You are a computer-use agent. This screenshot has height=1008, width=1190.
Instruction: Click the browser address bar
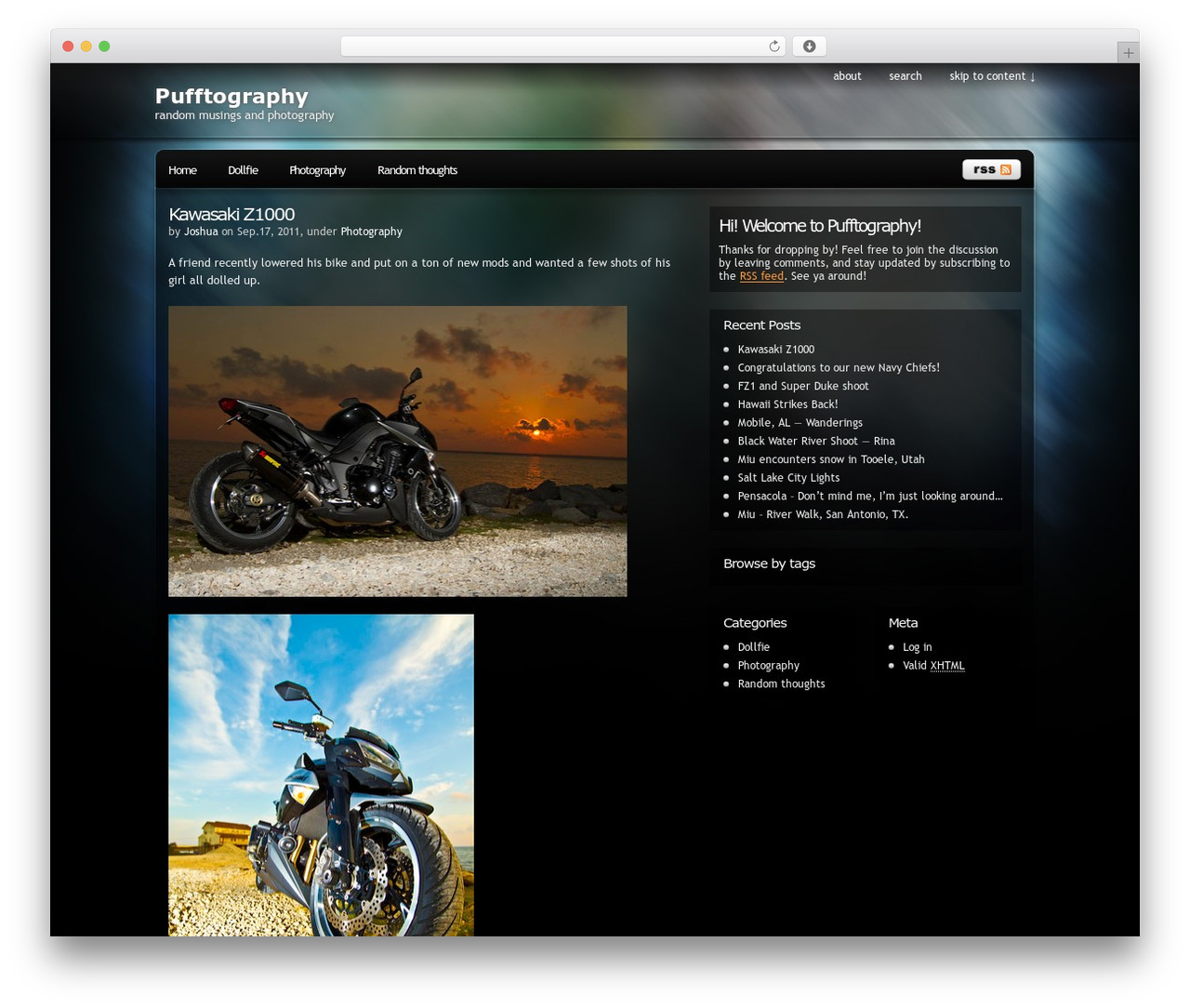point(562,46)
